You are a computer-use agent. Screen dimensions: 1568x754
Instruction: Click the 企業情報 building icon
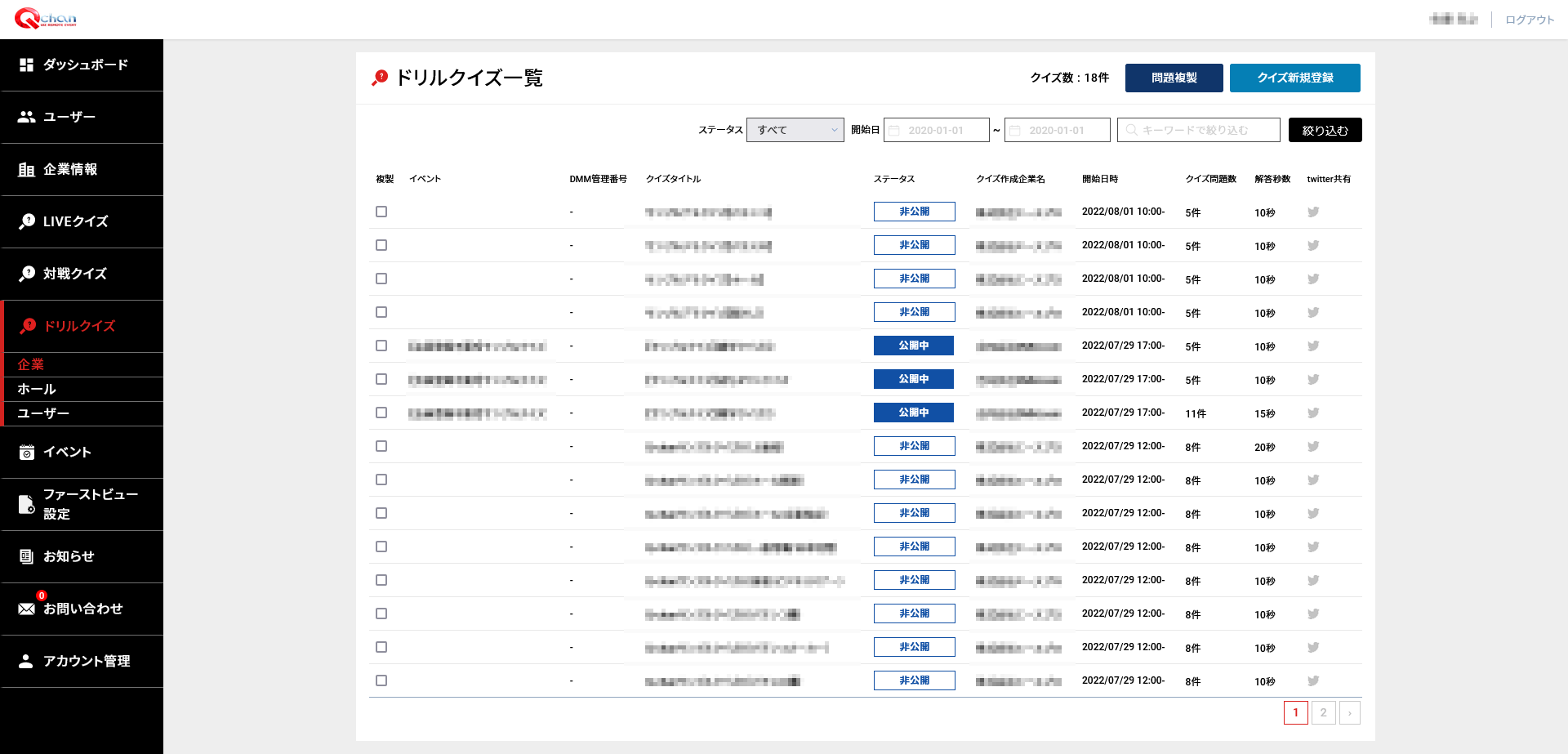tap(27, 169)
